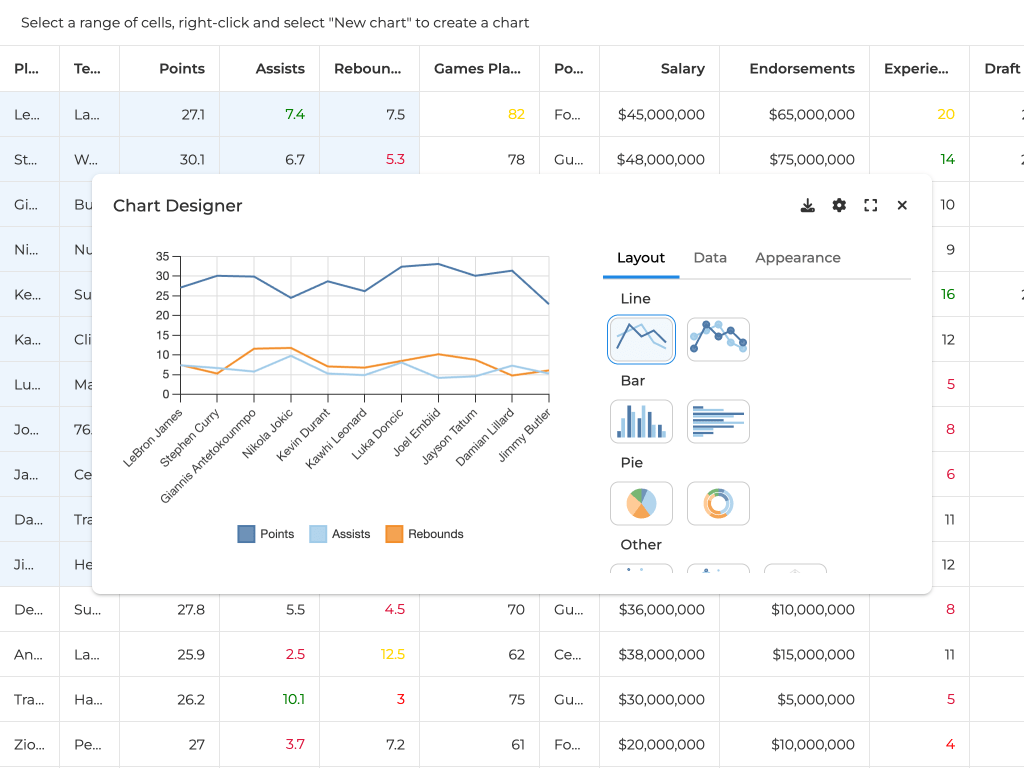
Task: Pick the horizontal bar chart layout
Action: (718, 421)
